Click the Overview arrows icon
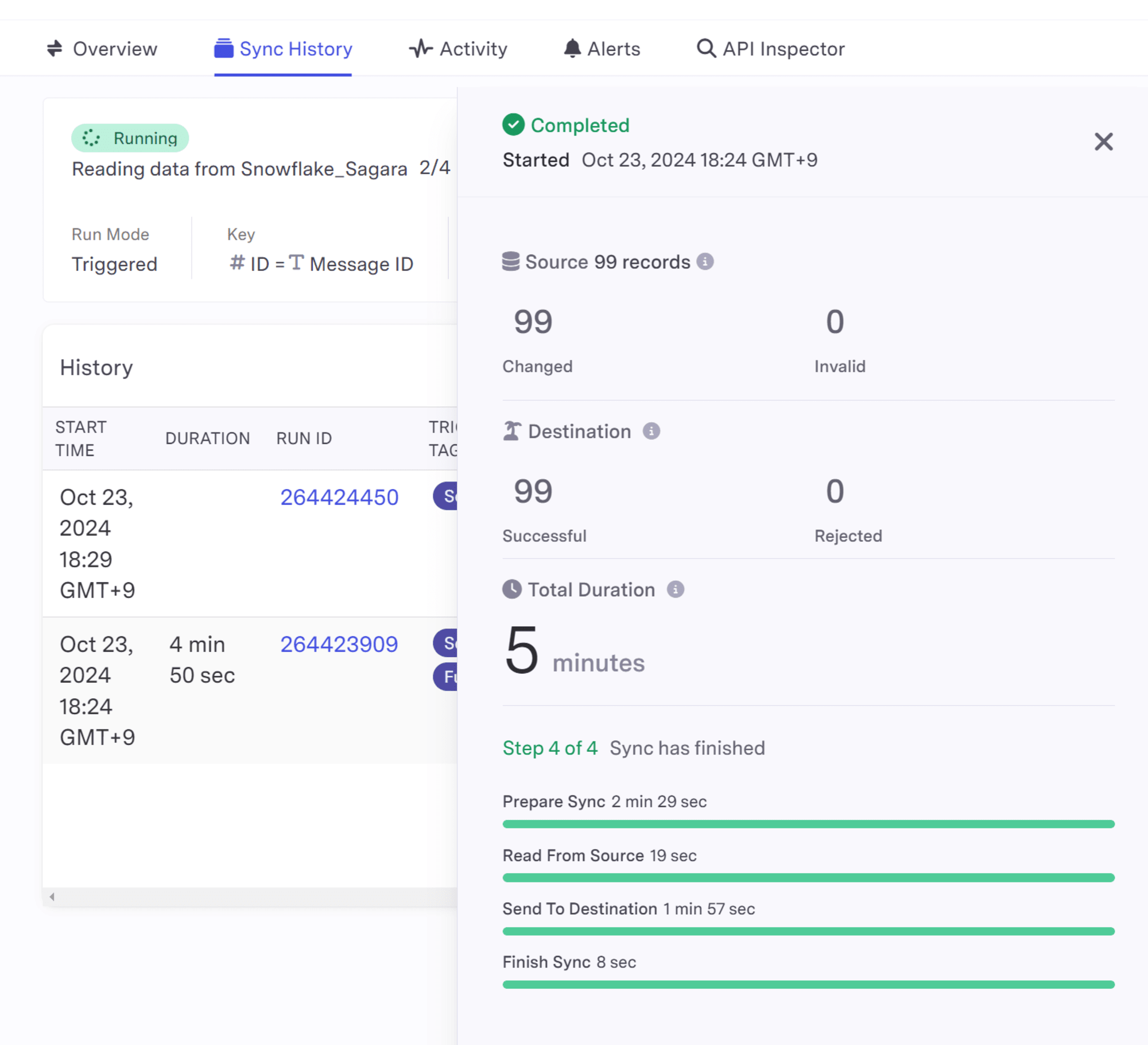Viewport: 1148px width, 1045px height. tap(55, 49)
